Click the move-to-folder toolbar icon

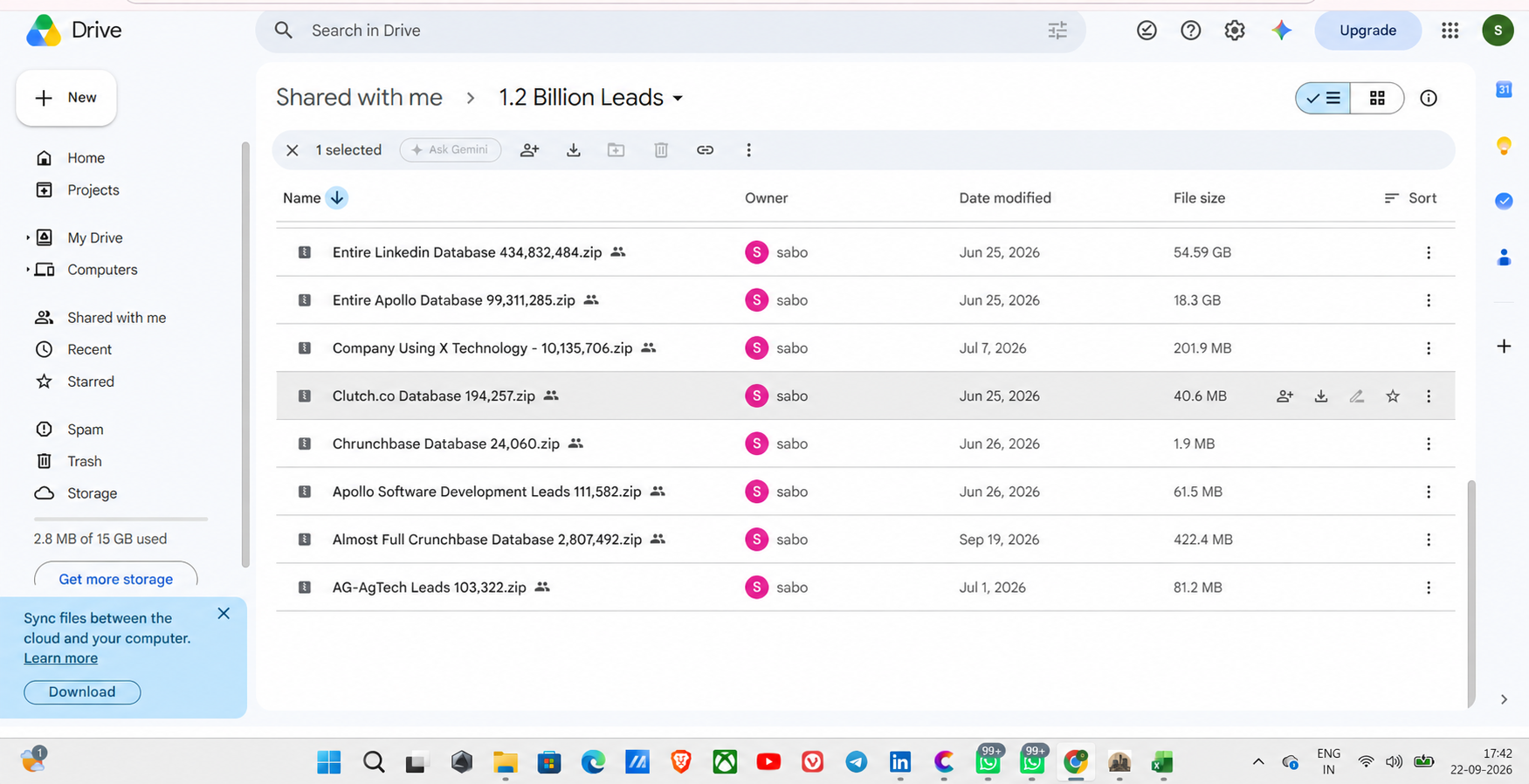(x=616, y=150)
